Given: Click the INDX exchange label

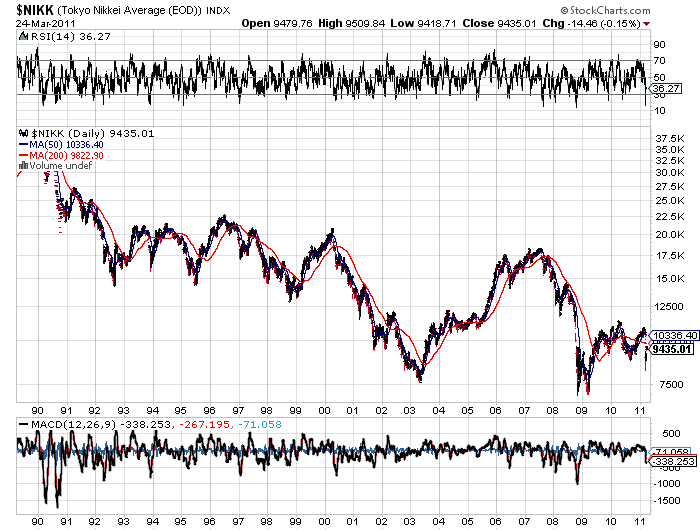Looking at the screenshot, I should tap(217, 11).
